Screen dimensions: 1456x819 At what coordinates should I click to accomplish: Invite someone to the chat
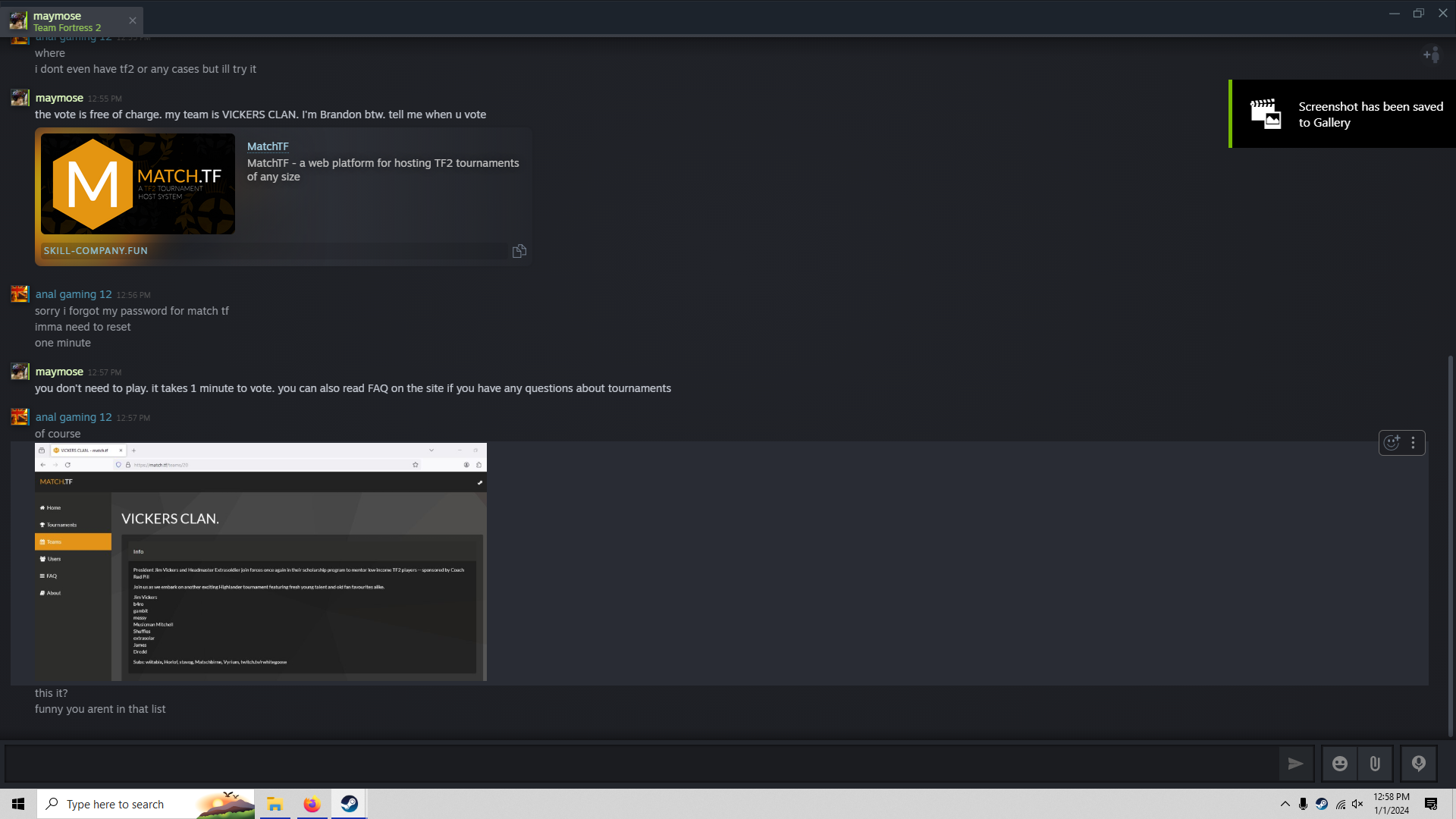tap(1432, 55)
